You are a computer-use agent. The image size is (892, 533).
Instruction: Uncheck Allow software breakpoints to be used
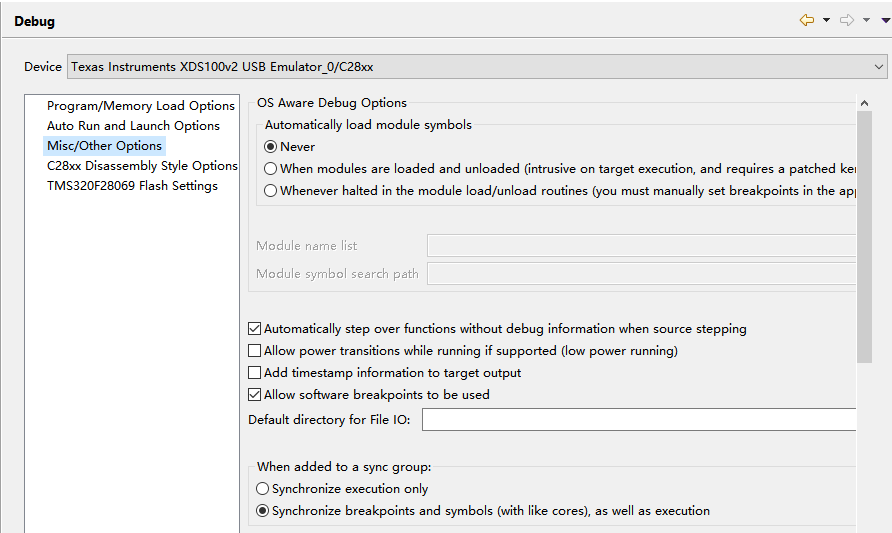(x=255, y=395)
